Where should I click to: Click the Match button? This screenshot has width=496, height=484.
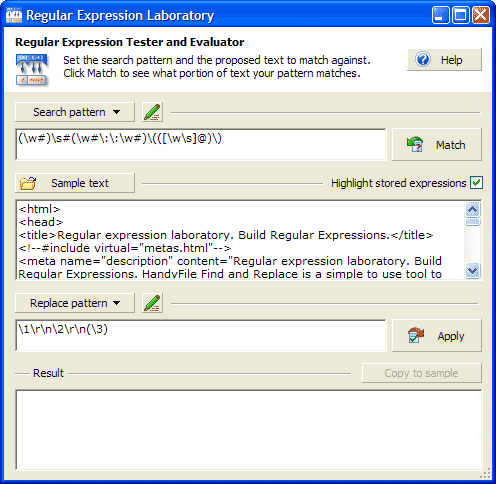point(437,145)
